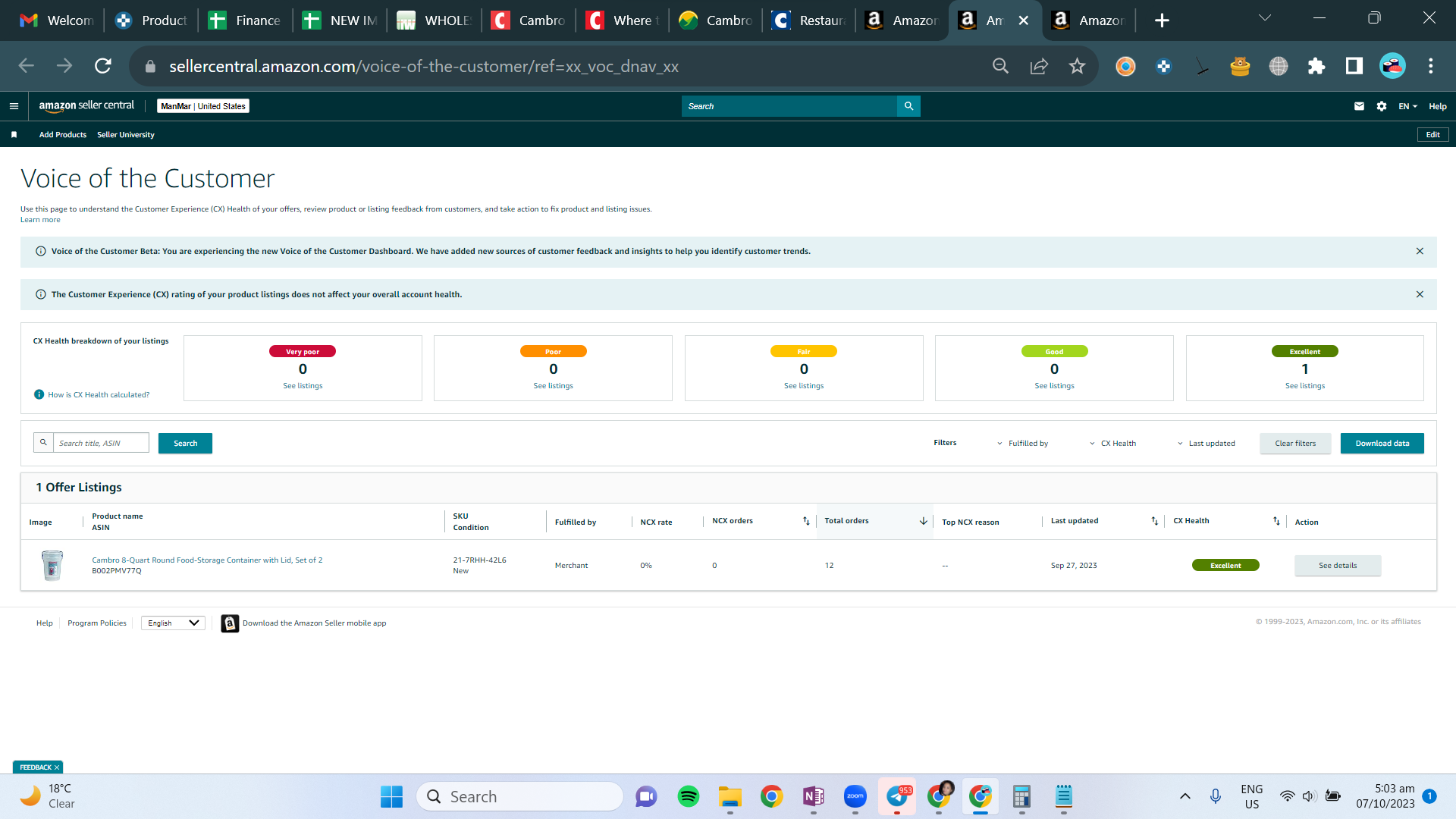Click the zoom magnifier icon in address bar
1456x819 pixels.
point(1001,66)
